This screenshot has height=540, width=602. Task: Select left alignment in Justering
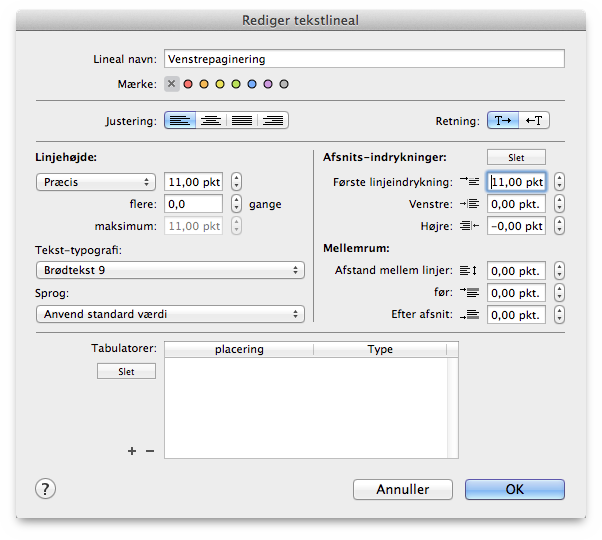(180, 121)
